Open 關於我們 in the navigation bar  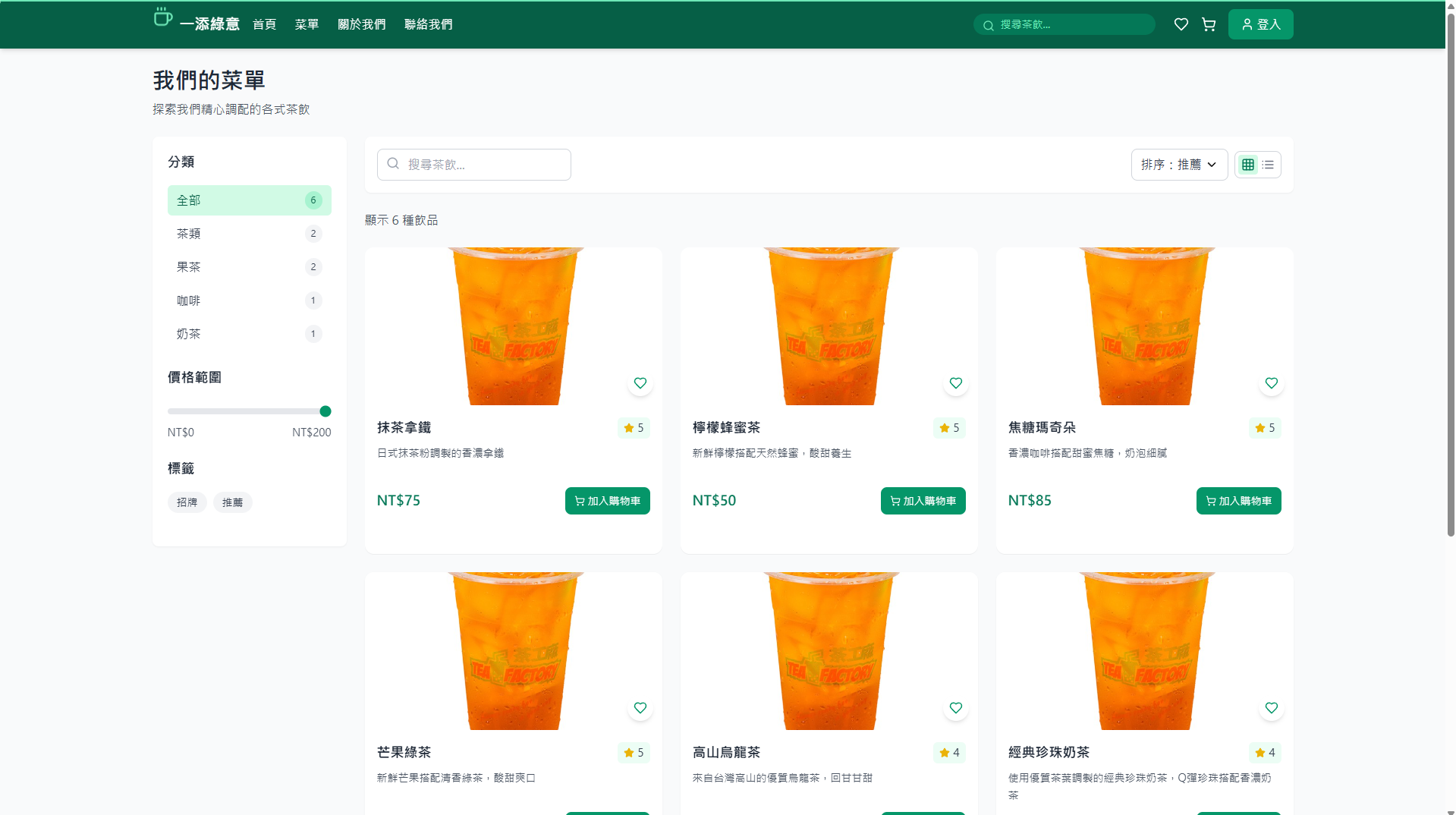[361, 24]
